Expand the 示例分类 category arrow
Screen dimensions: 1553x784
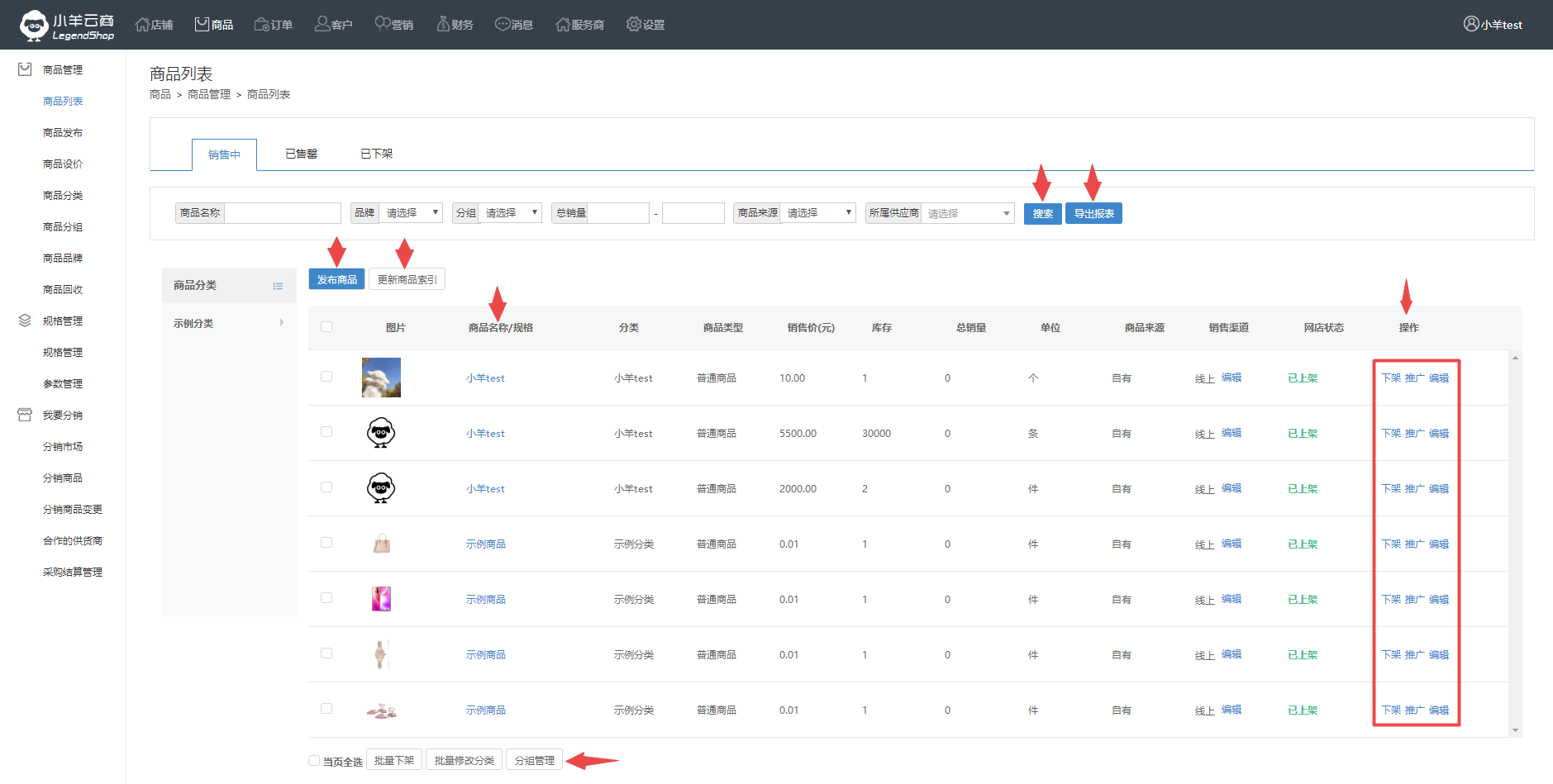coord(282,323)
